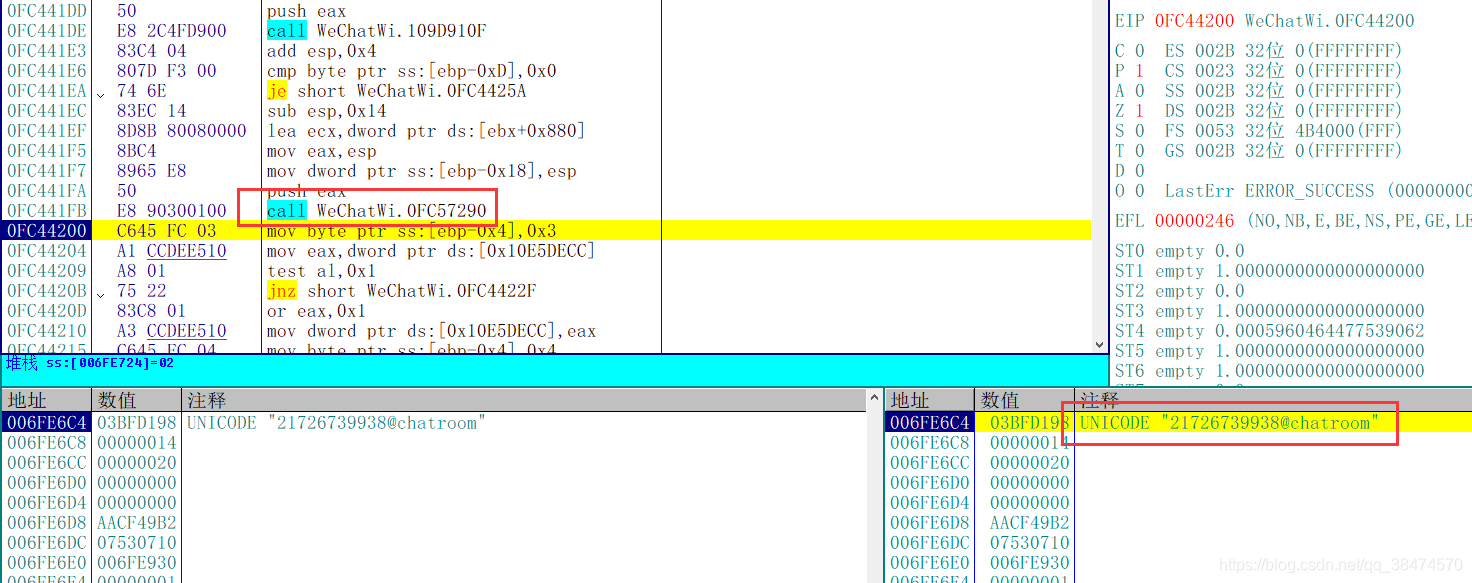Click value AACF49B2 in the left stack pane
The height and width of the screenshot is (583, 1472).
click(x=137, y=523)
